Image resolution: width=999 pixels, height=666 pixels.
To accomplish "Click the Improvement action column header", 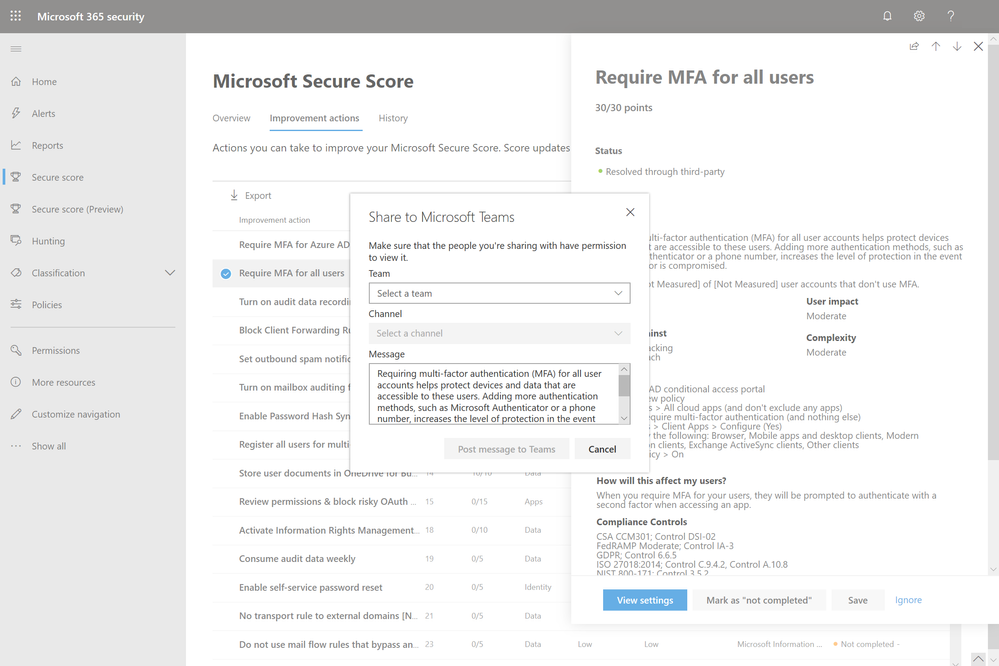I will [274, 220].
